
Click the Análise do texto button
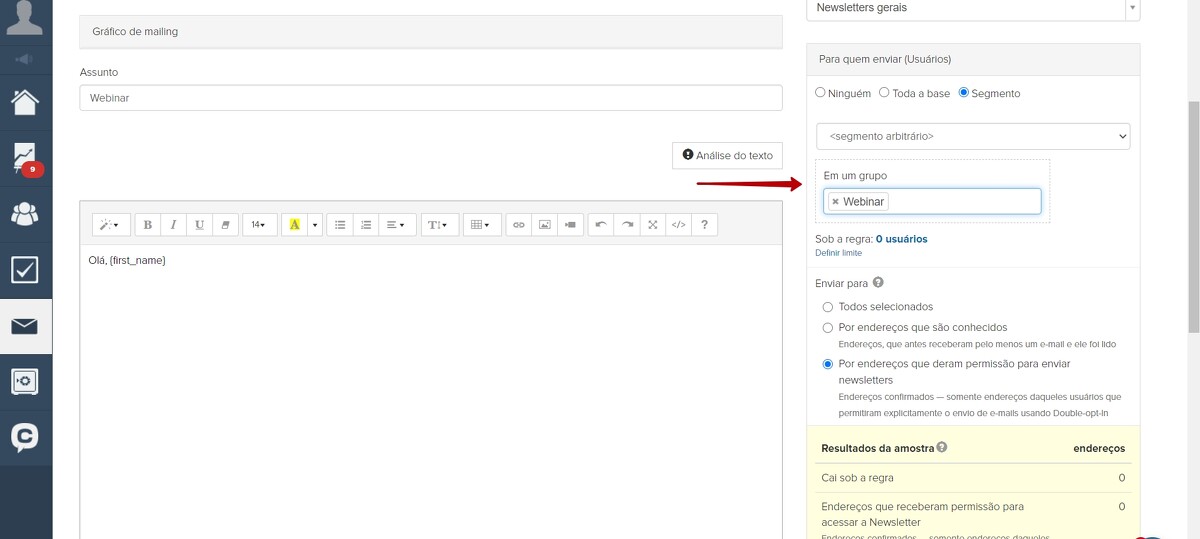click(727, 155)
